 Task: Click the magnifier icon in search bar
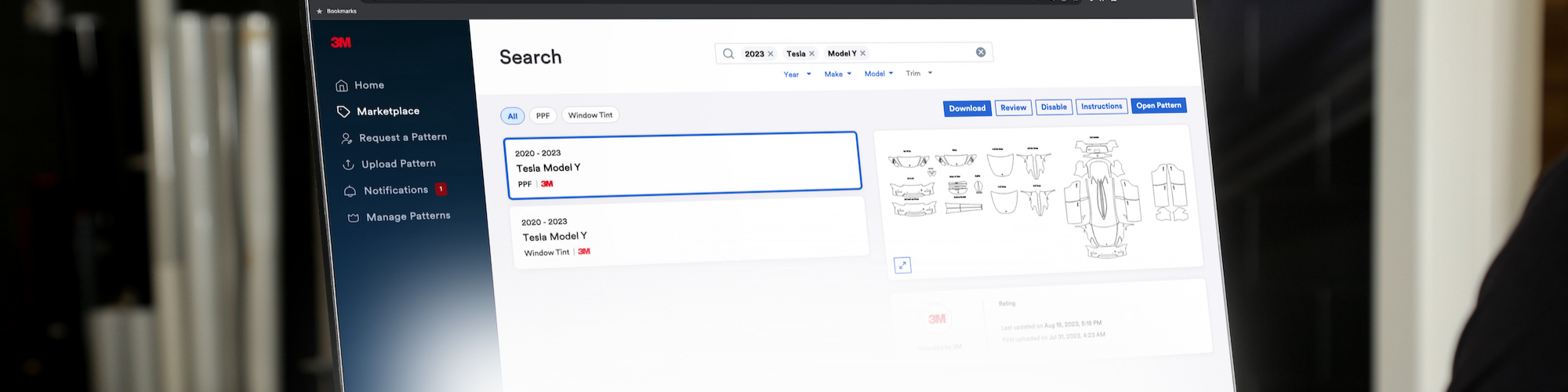(x=728, y=53)
